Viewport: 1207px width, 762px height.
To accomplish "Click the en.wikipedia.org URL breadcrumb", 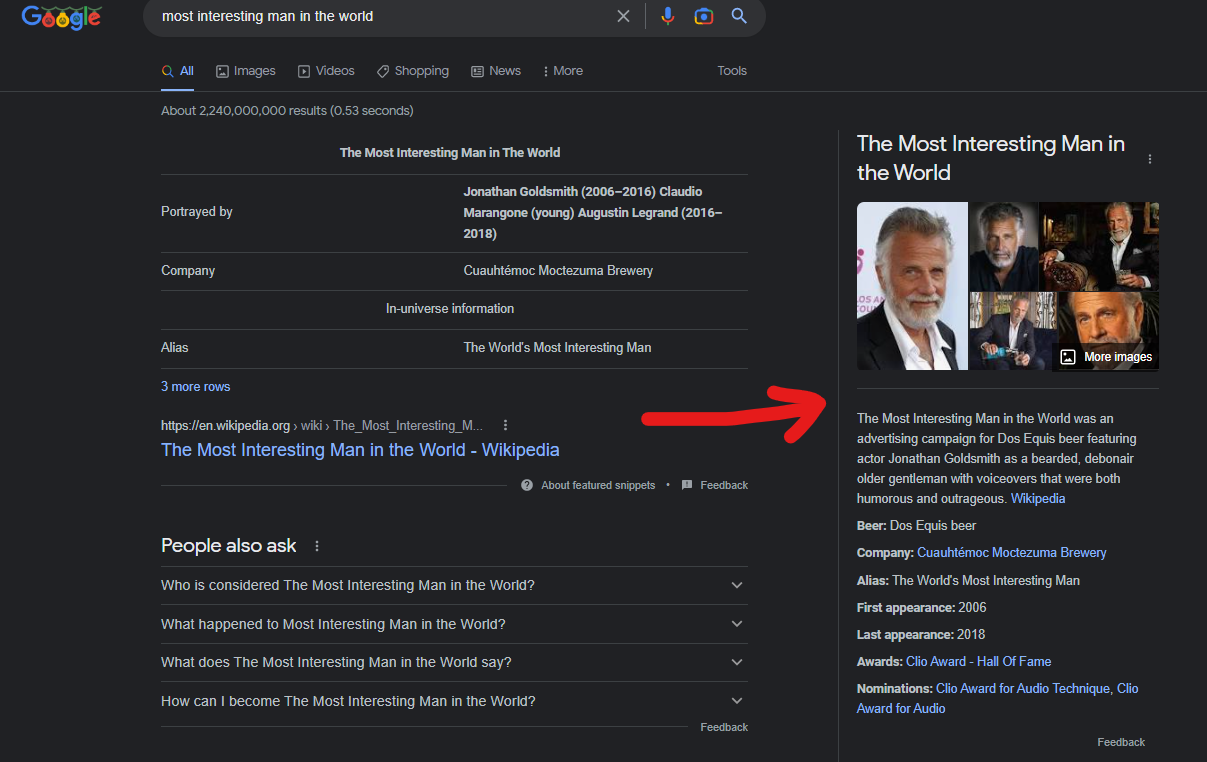I will (322, 425).
